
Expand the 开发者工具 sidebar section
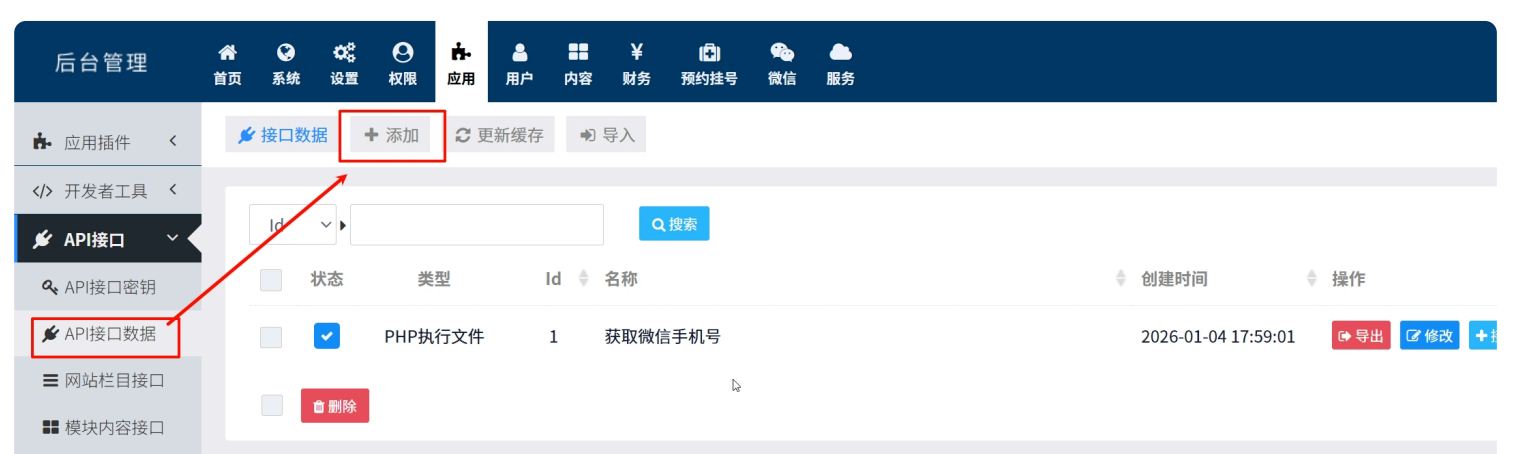[107, 191]
